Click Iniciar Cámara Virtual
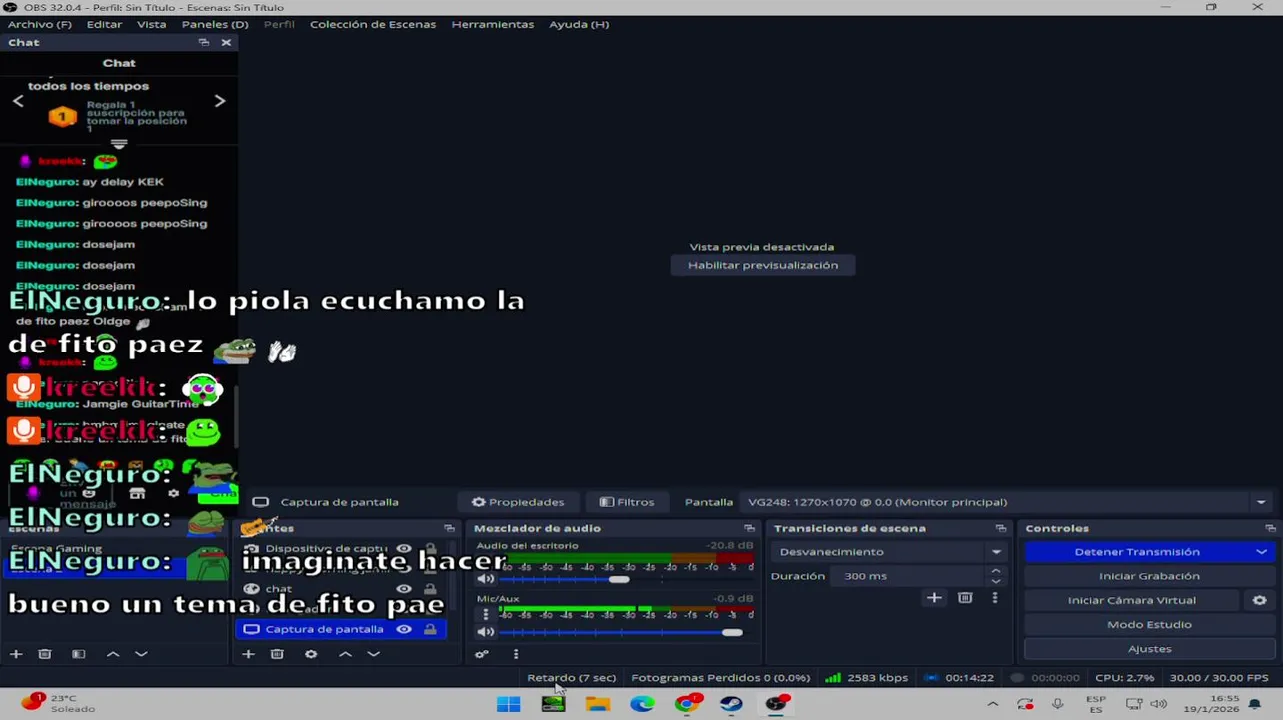Screen dimensions: 1283x720 [x=1132, y=600]
